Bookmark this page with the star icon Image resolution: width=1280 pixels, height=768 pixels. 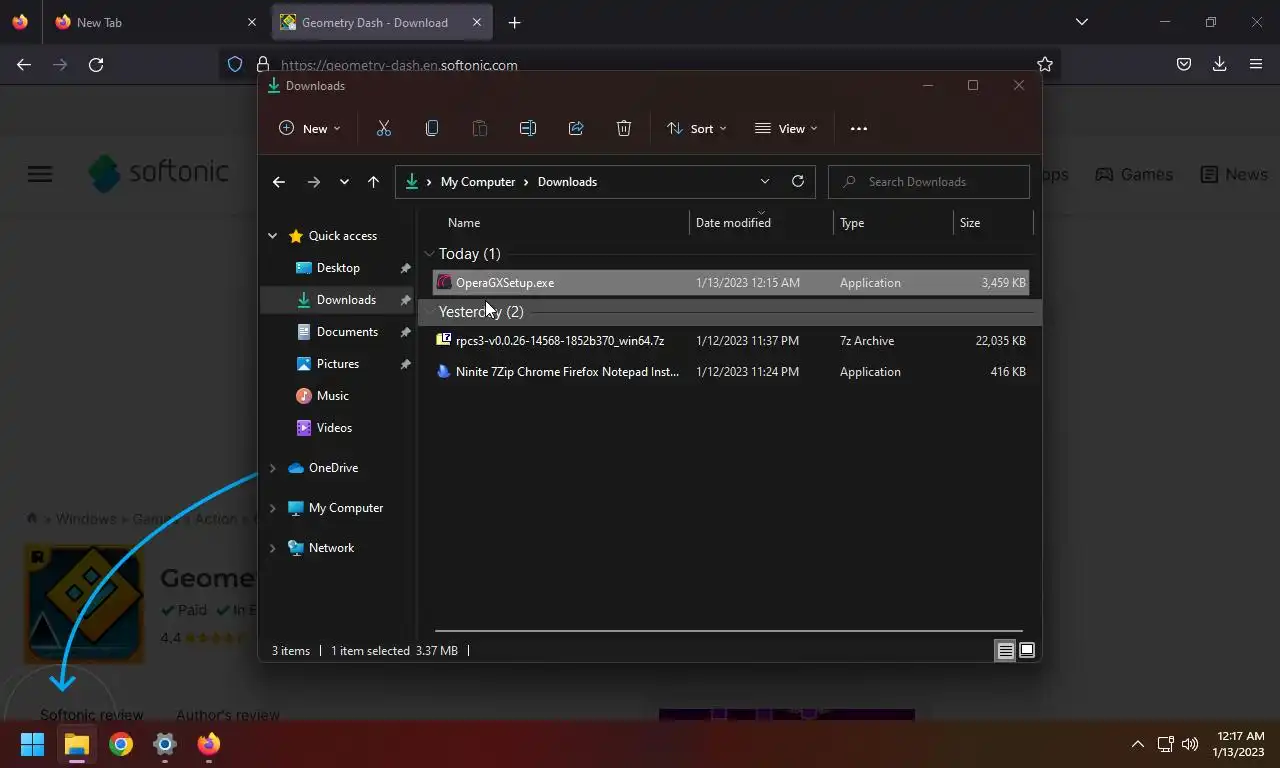click(x=1045, y=64)
